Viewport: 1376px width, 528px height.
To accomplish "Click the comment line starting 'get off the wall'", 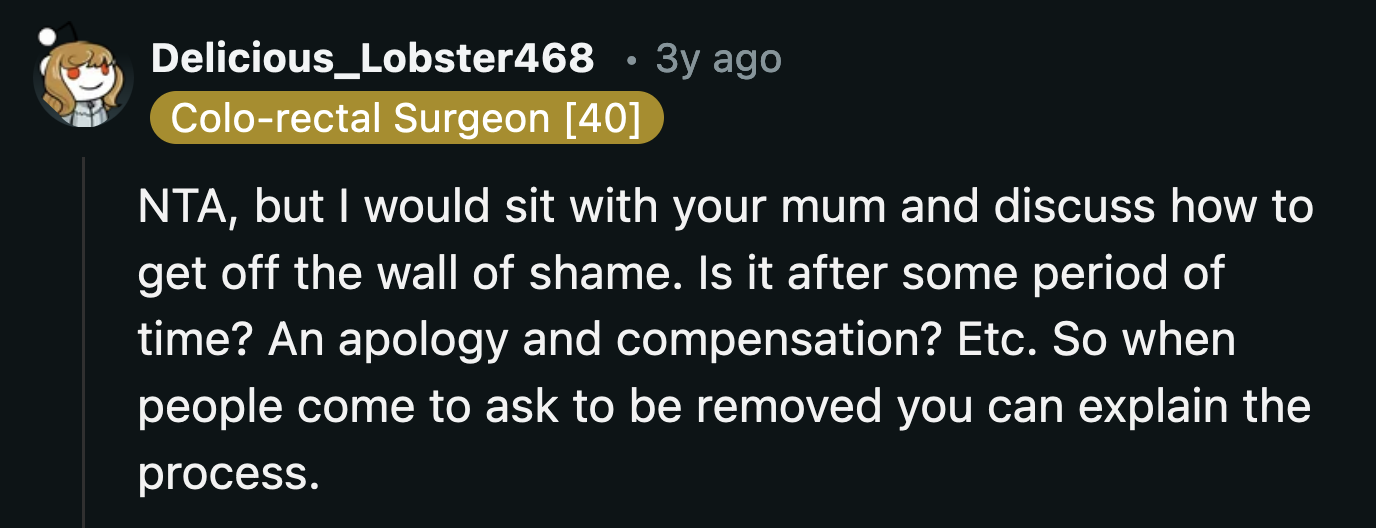I will click(680, 273).
